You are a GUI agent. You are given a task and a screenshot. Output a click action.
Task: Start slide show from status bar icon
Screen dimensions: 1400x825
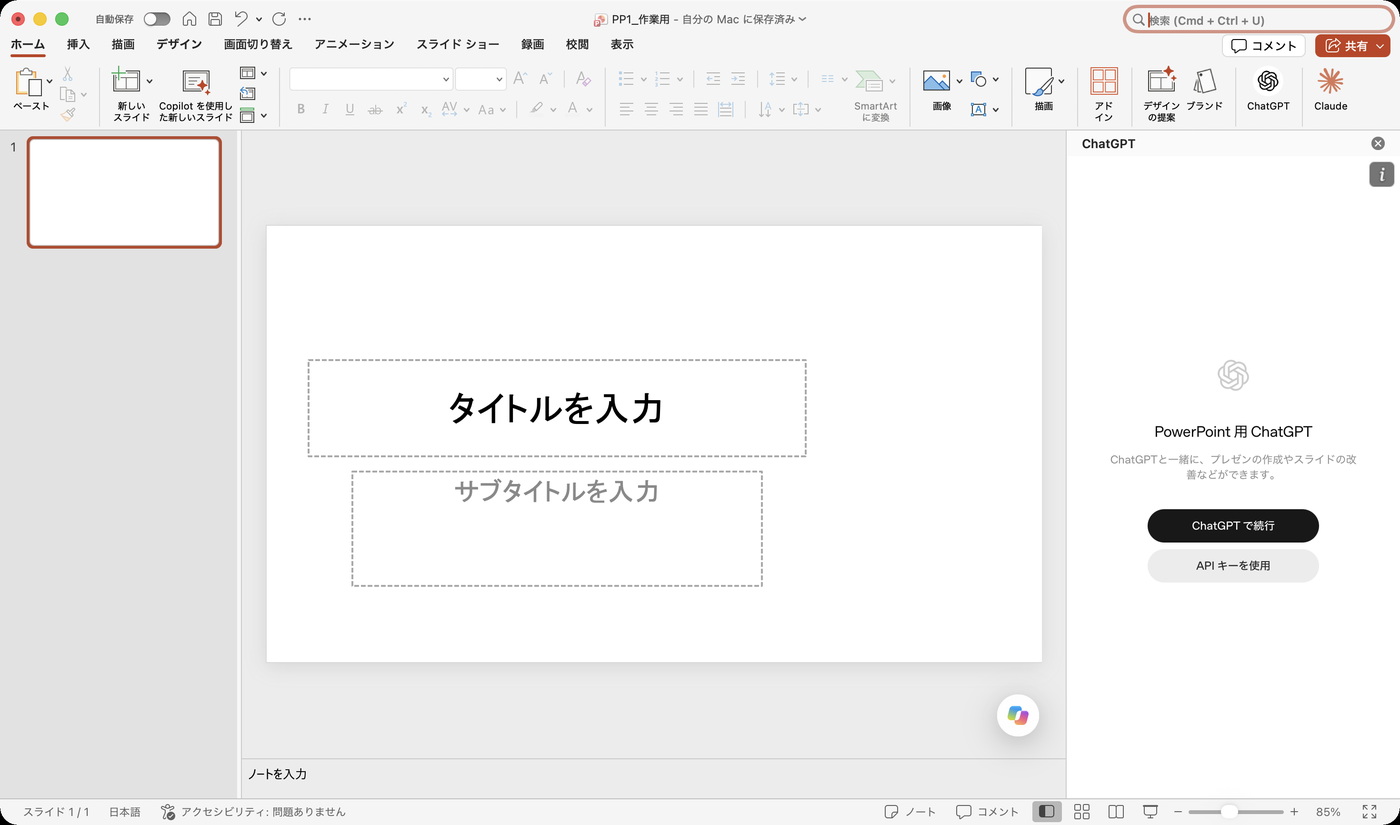click(x=1150, y=812)
